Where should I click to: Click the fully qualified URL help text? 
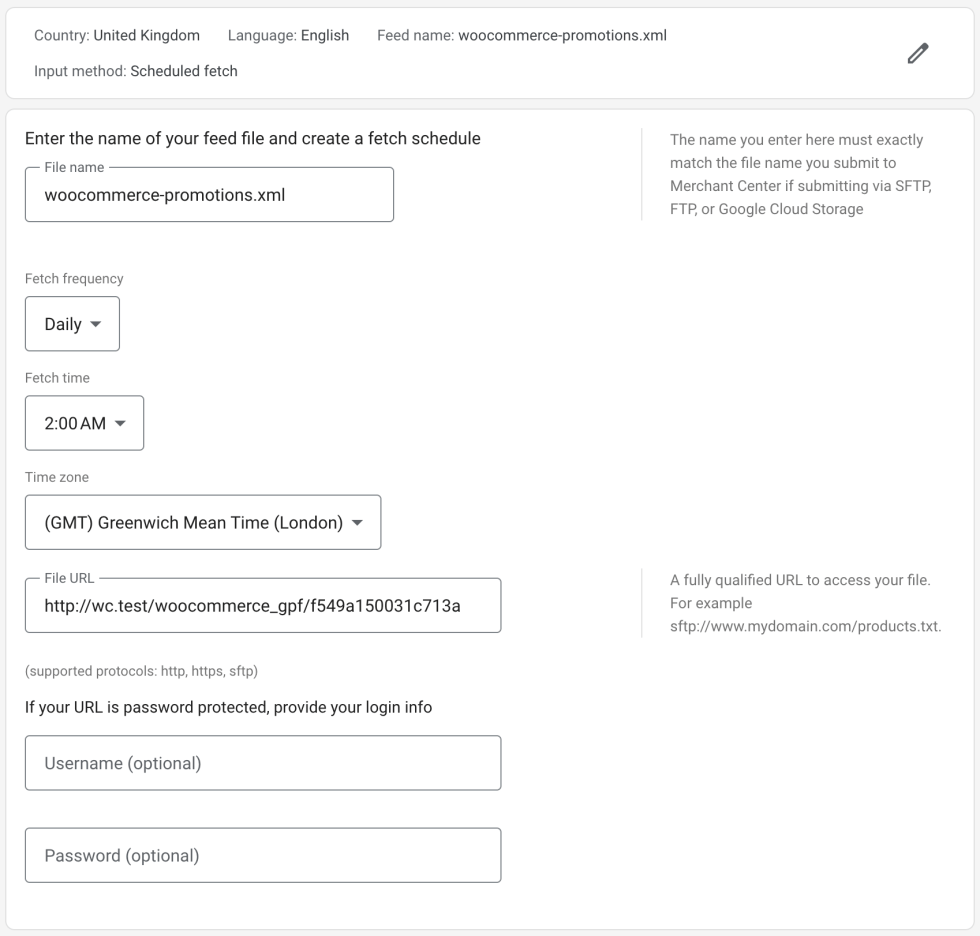805,603
